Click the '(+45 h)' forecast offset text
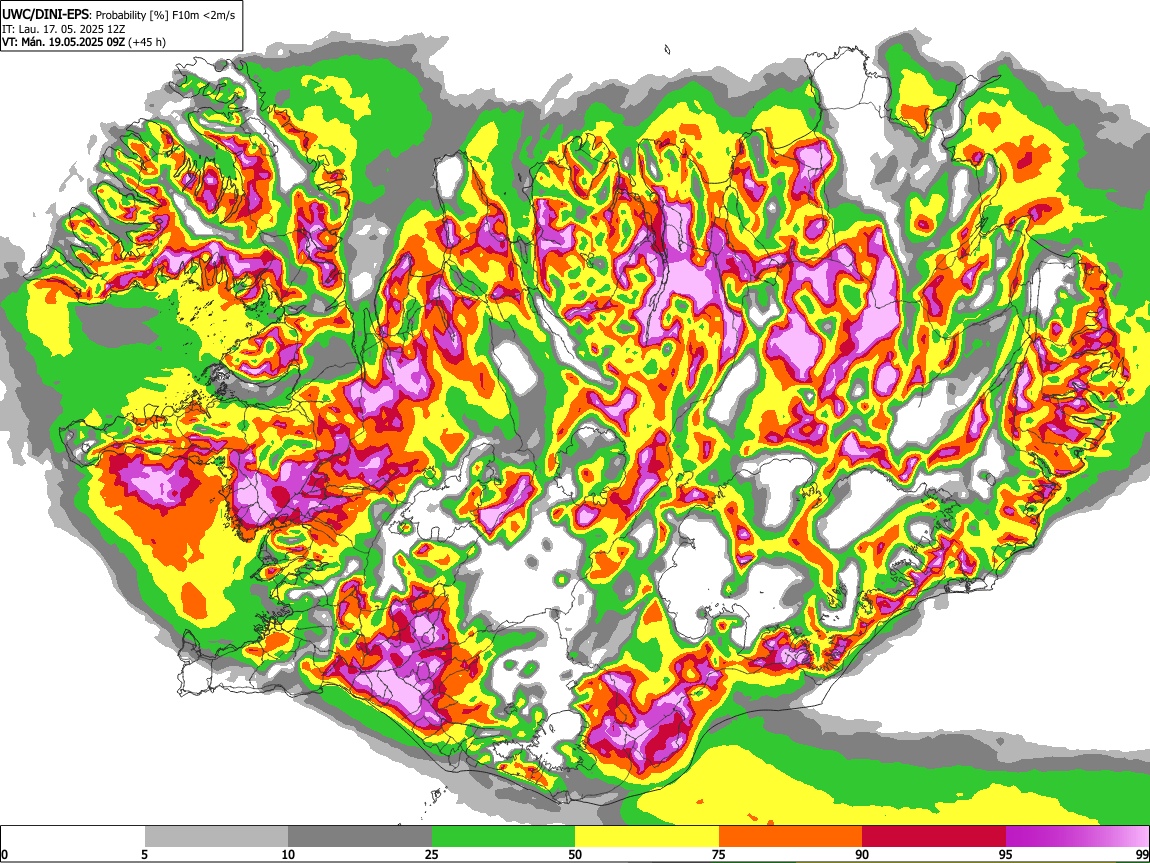This screenshot has height=863, width=1150. [147, 42]
